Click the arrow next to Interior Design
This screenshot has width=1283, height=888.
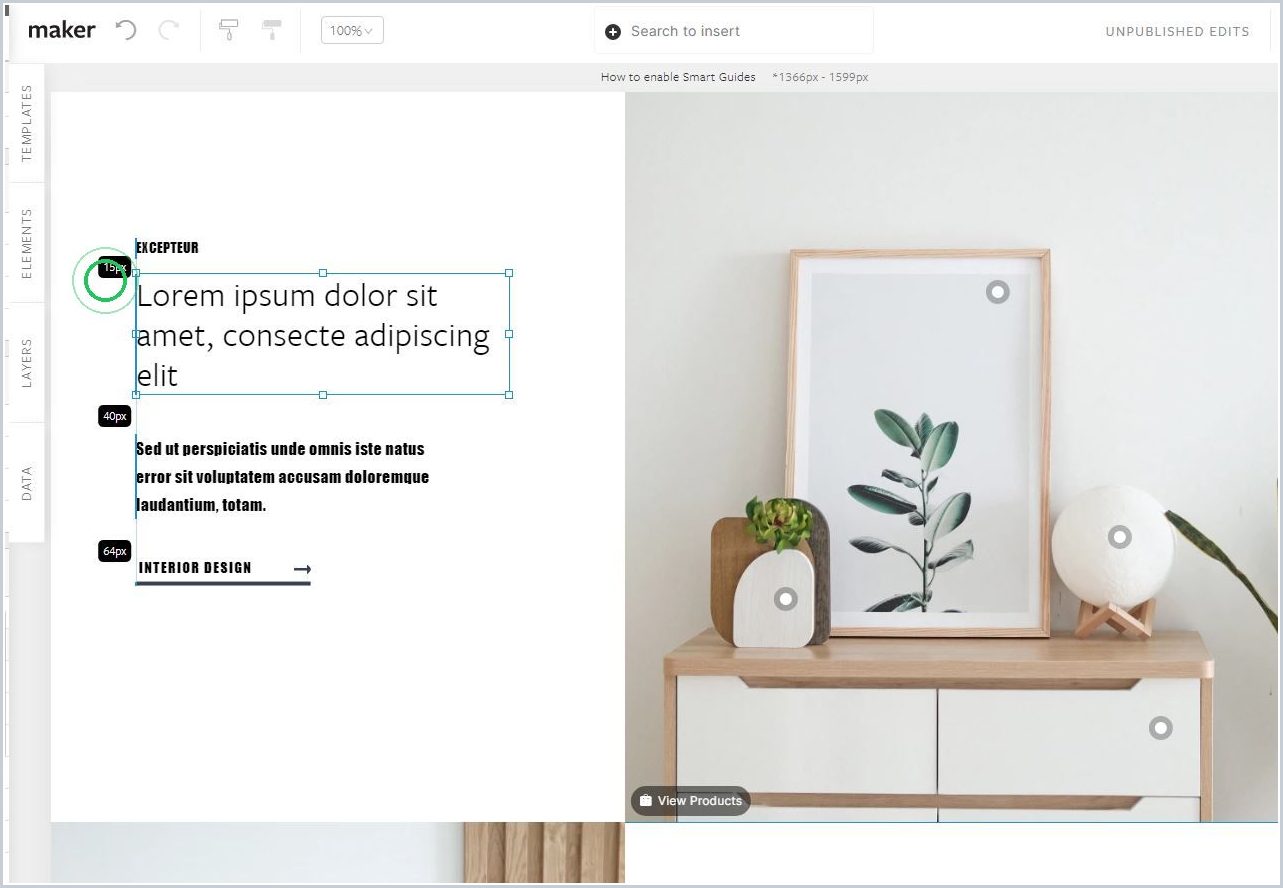[302, 569]
